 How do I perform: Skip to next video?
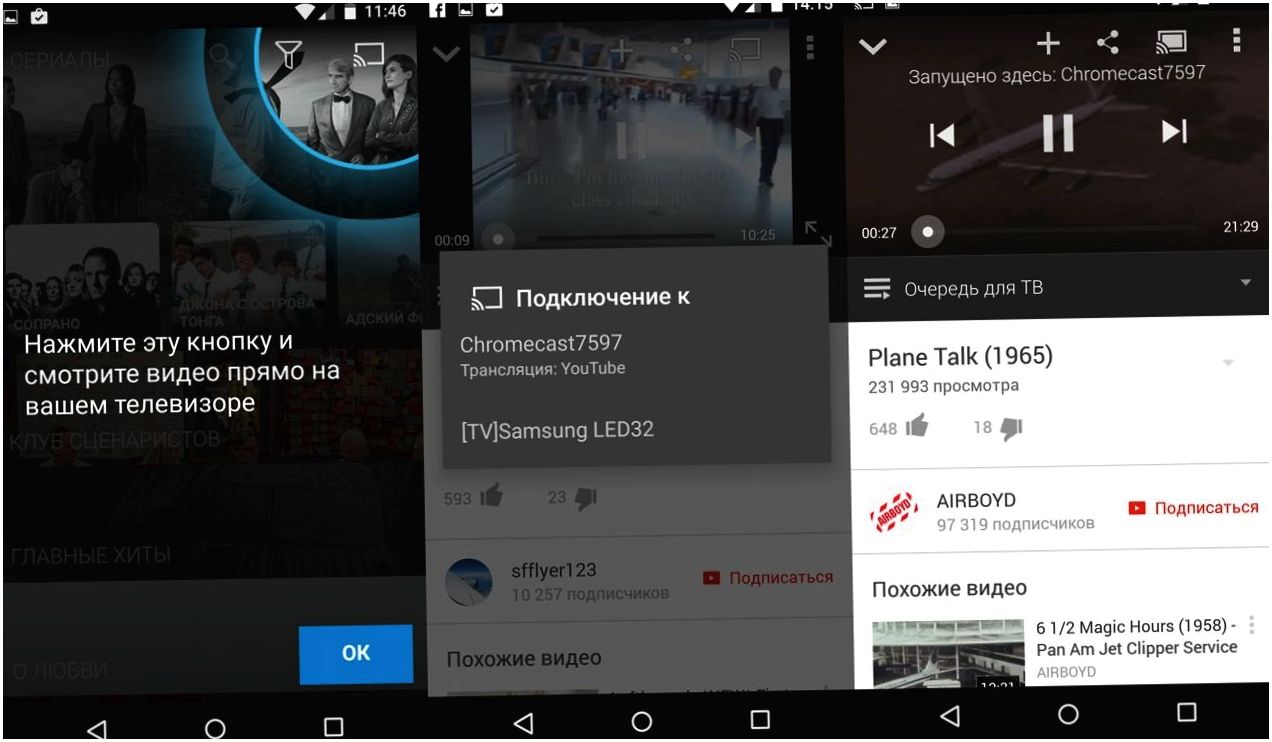1174,131
